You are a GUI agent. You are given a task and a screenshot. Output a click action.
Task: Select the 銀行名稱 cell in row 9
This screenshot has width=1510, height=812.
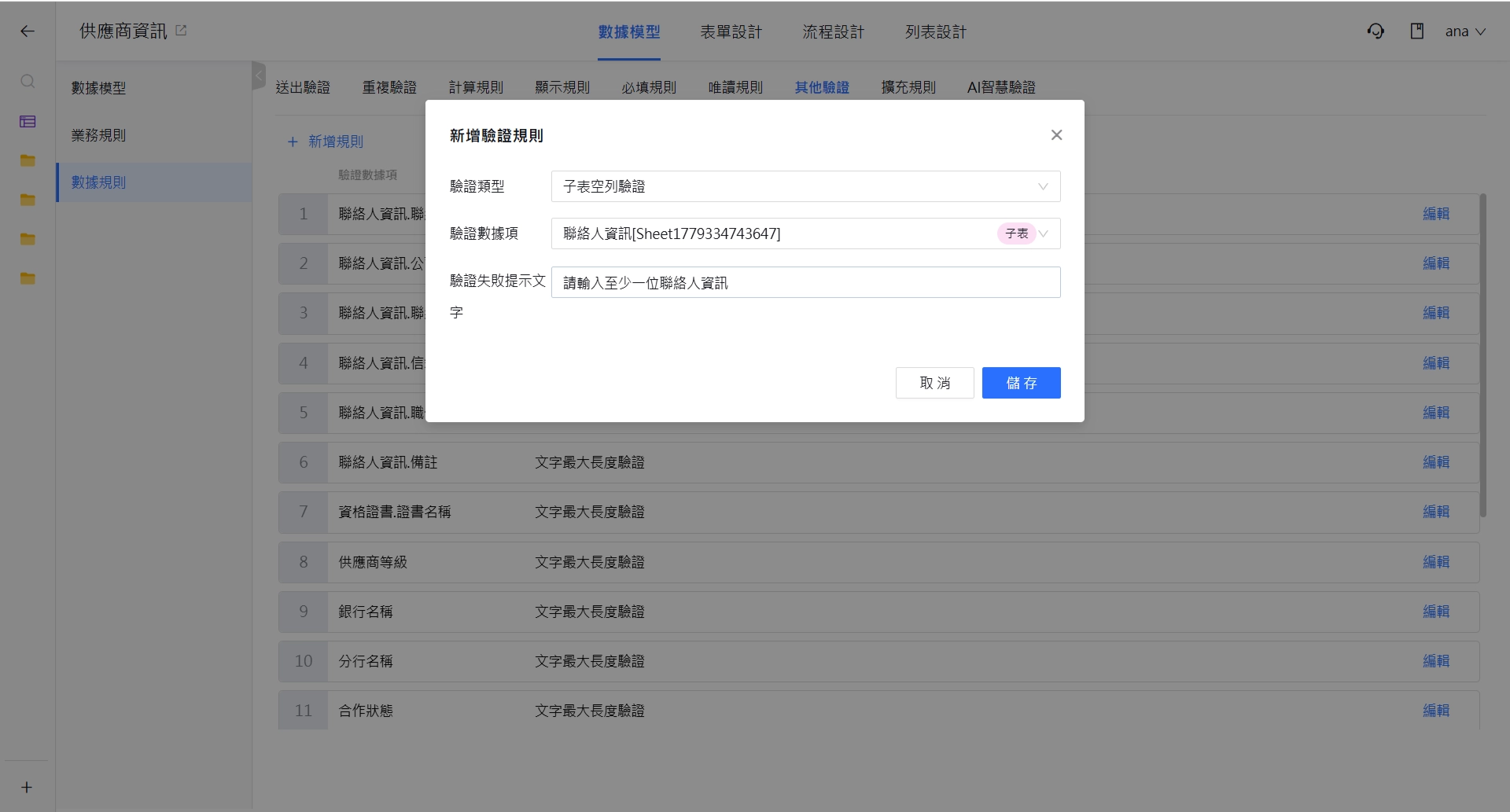[x=366, y=612]
